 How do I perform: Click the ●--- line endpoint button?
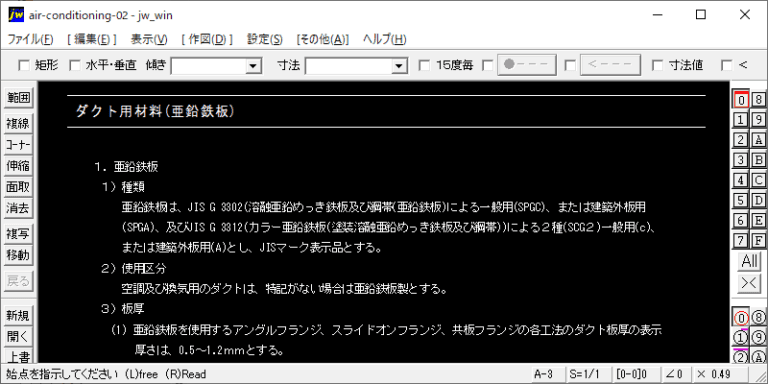[x=527, y=65]
